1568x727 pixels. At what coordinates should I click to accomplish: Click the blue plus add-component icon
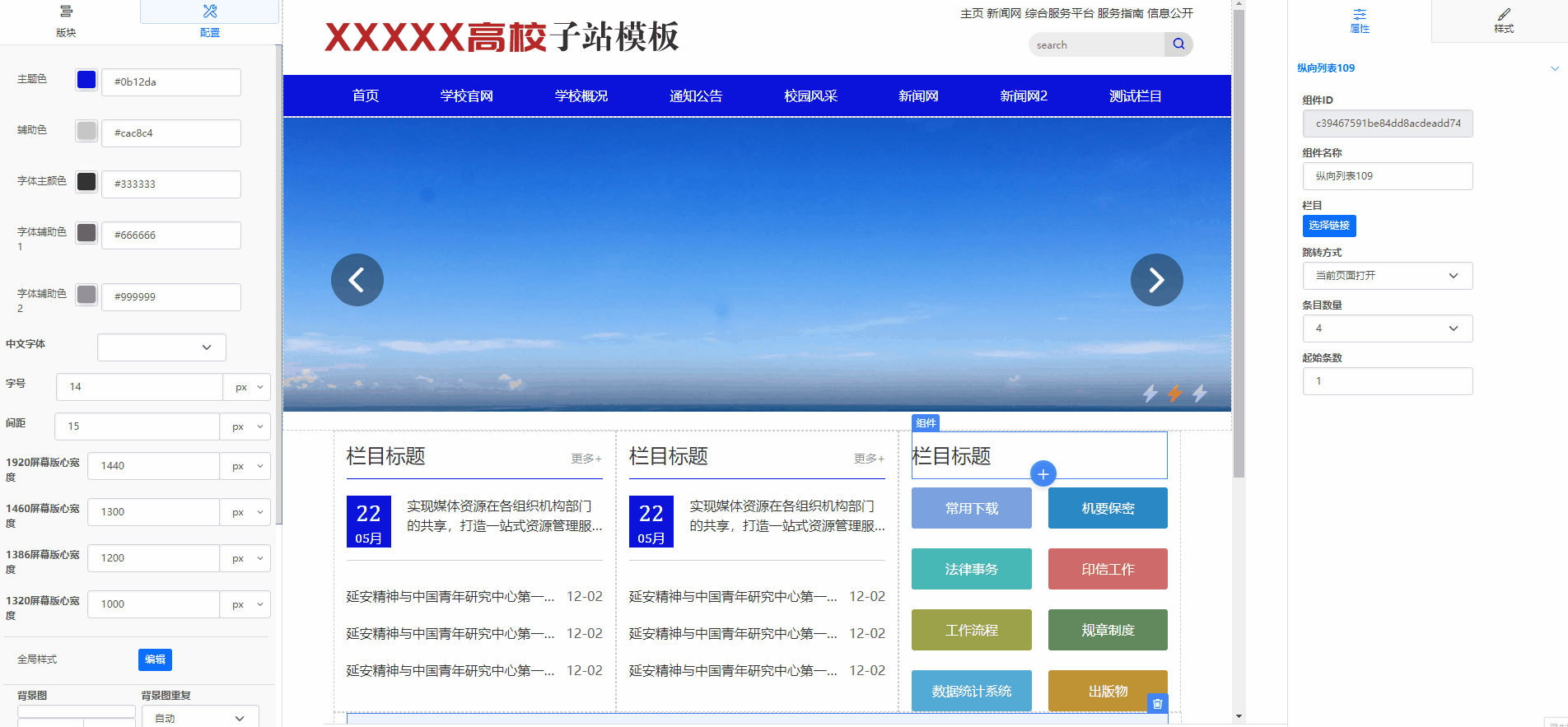pyautogui.click(x=1043, y=473)
